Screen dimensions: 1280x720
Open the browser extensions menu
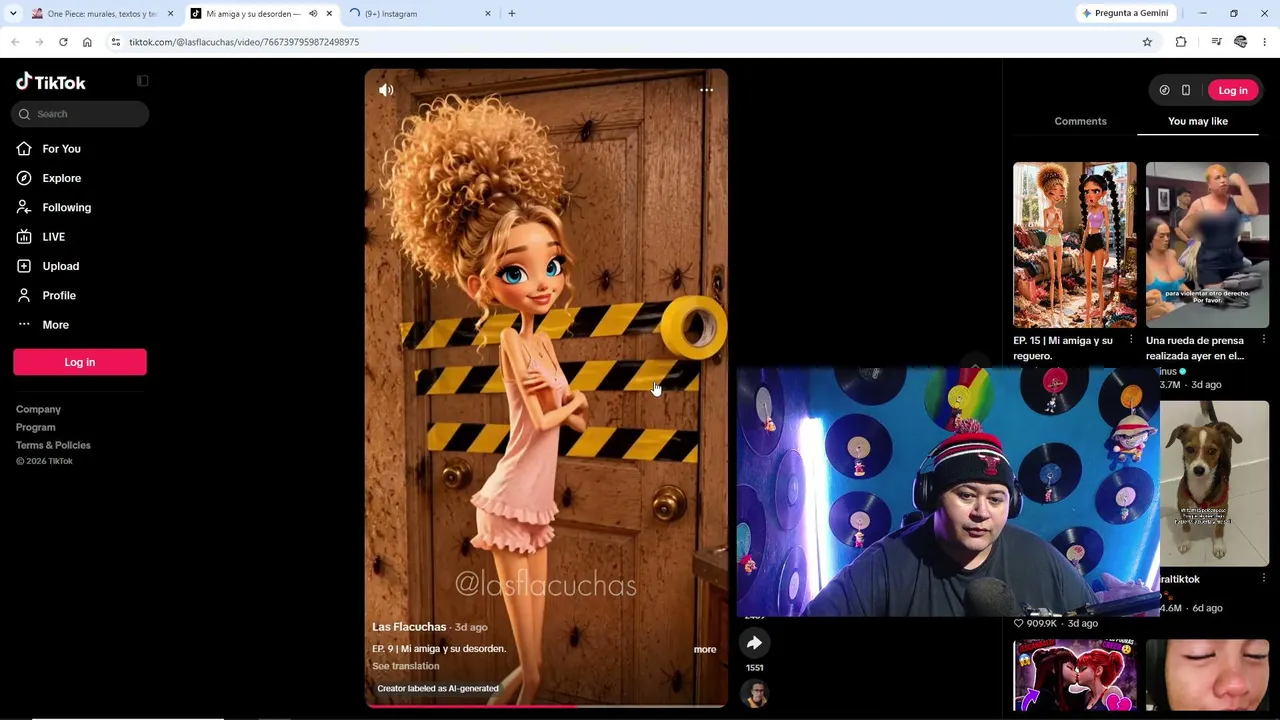click(x=1181, y=42)
